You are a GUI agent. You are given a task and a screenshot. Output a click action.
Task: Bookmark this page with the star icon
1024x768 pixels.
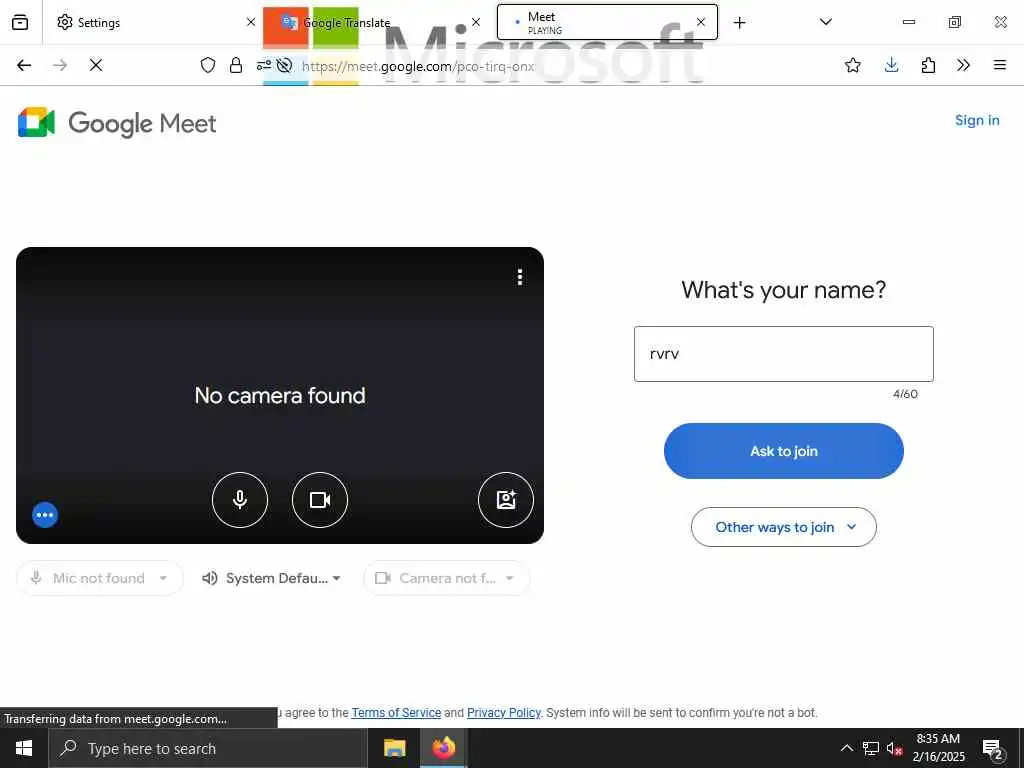click(852, 65)
